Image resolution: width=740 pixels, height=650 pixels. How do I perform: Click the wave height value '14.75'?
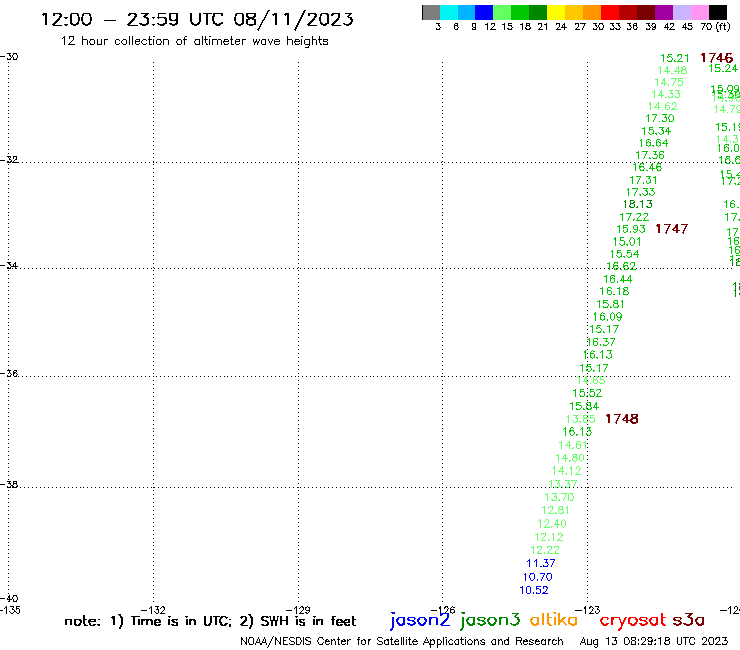(669, 82)
